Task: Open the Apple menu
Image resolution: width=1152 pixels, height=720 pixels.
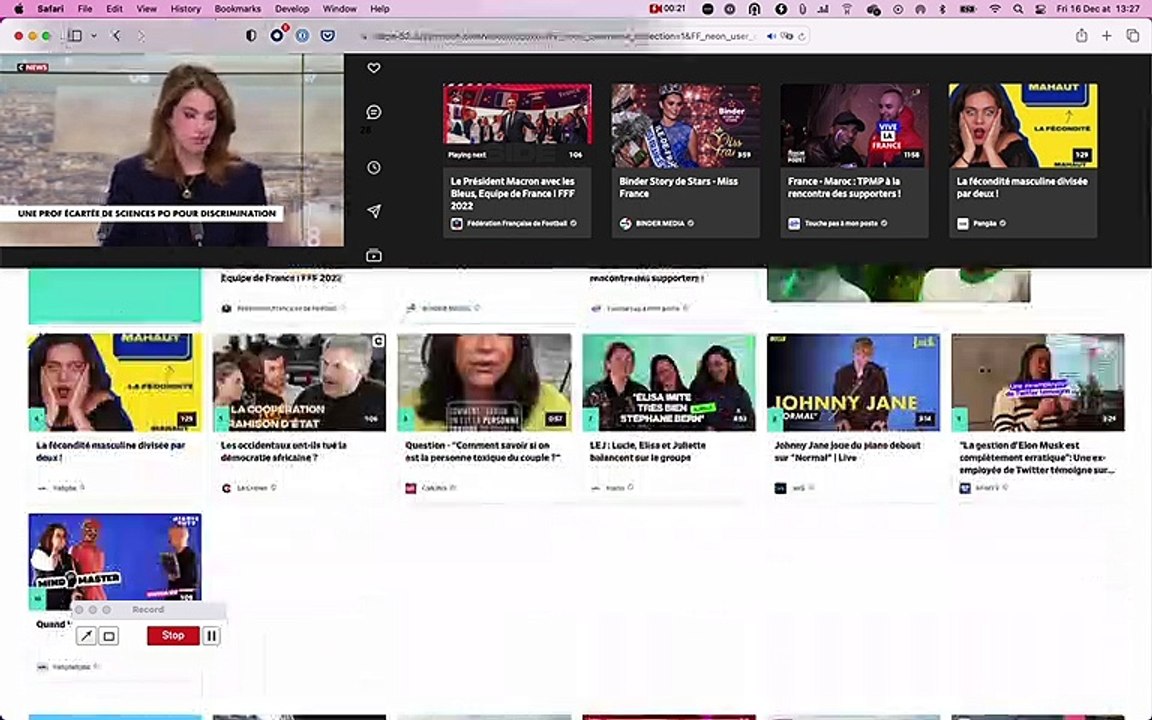Action: (19, 9)
